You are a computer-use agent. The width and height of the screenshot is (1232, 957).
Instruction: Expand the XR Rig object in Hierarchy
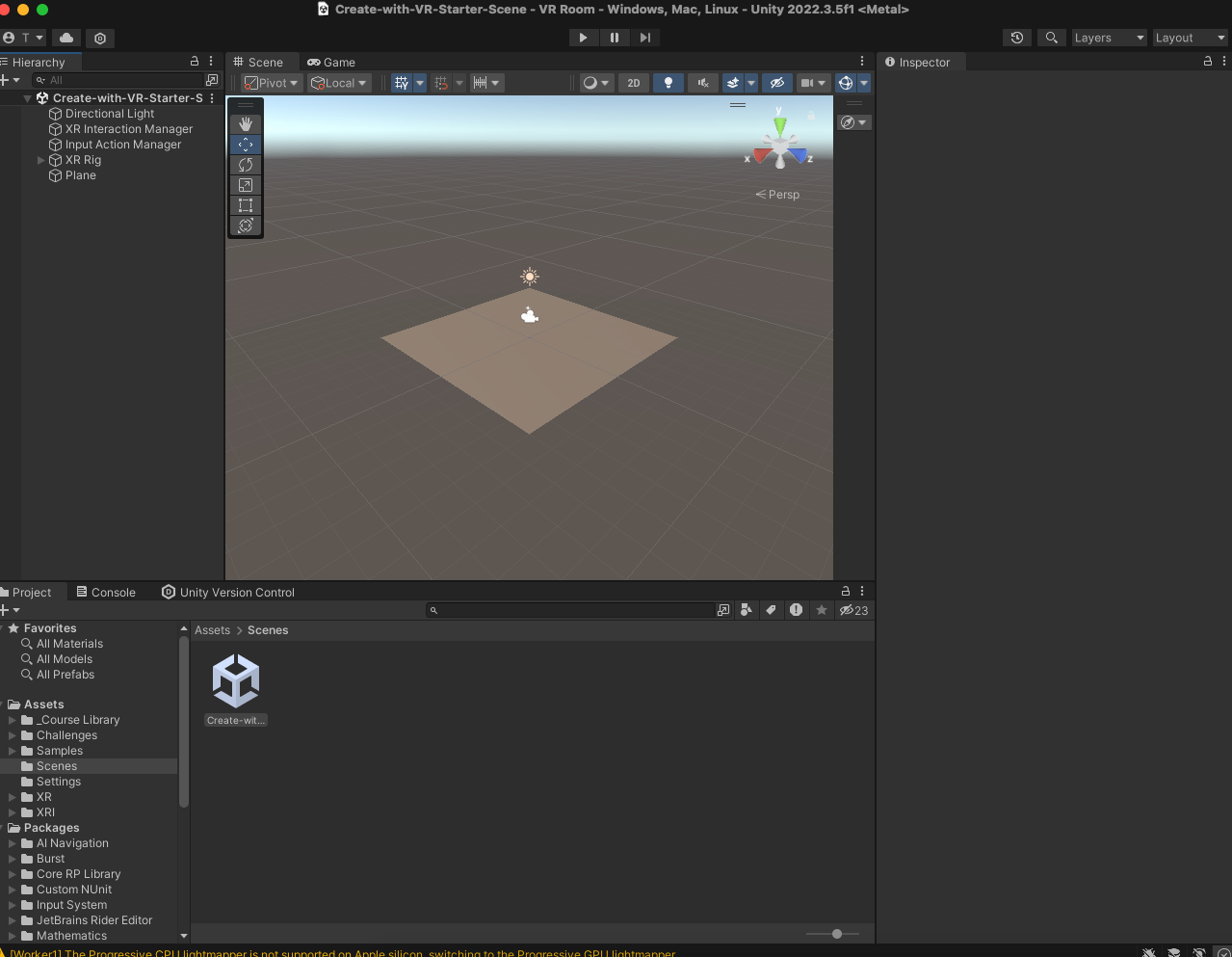[x=40, y=160]
